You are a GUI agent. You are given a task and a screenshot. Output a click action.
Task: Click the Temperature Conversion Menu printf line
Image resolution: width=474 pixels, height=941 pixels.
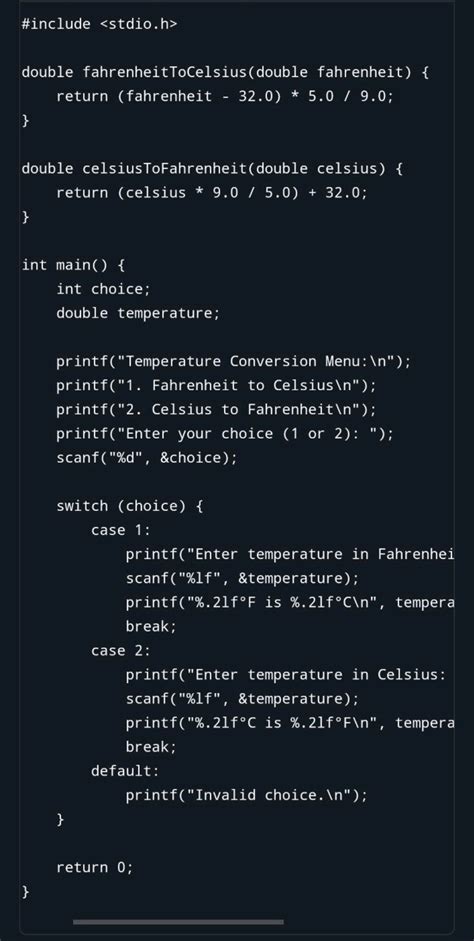234,361
